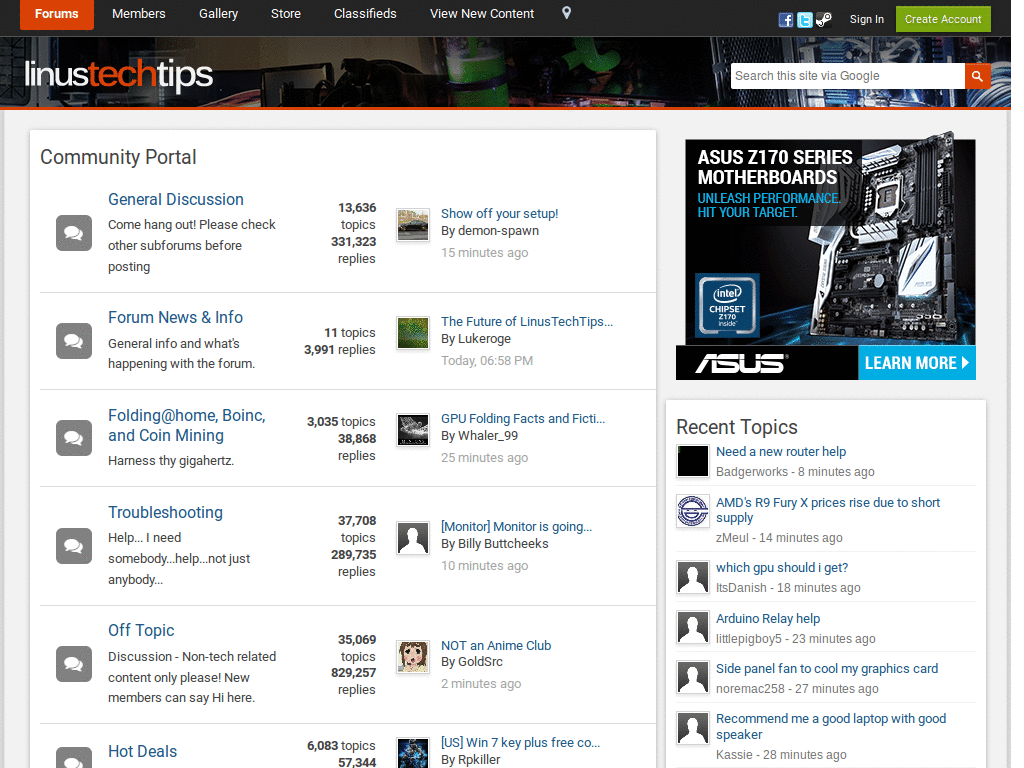Open 'Need a new router help' topic
The width and height of the screenshot is (1024, 768).
pyautogui.click(x=780, y=452)
